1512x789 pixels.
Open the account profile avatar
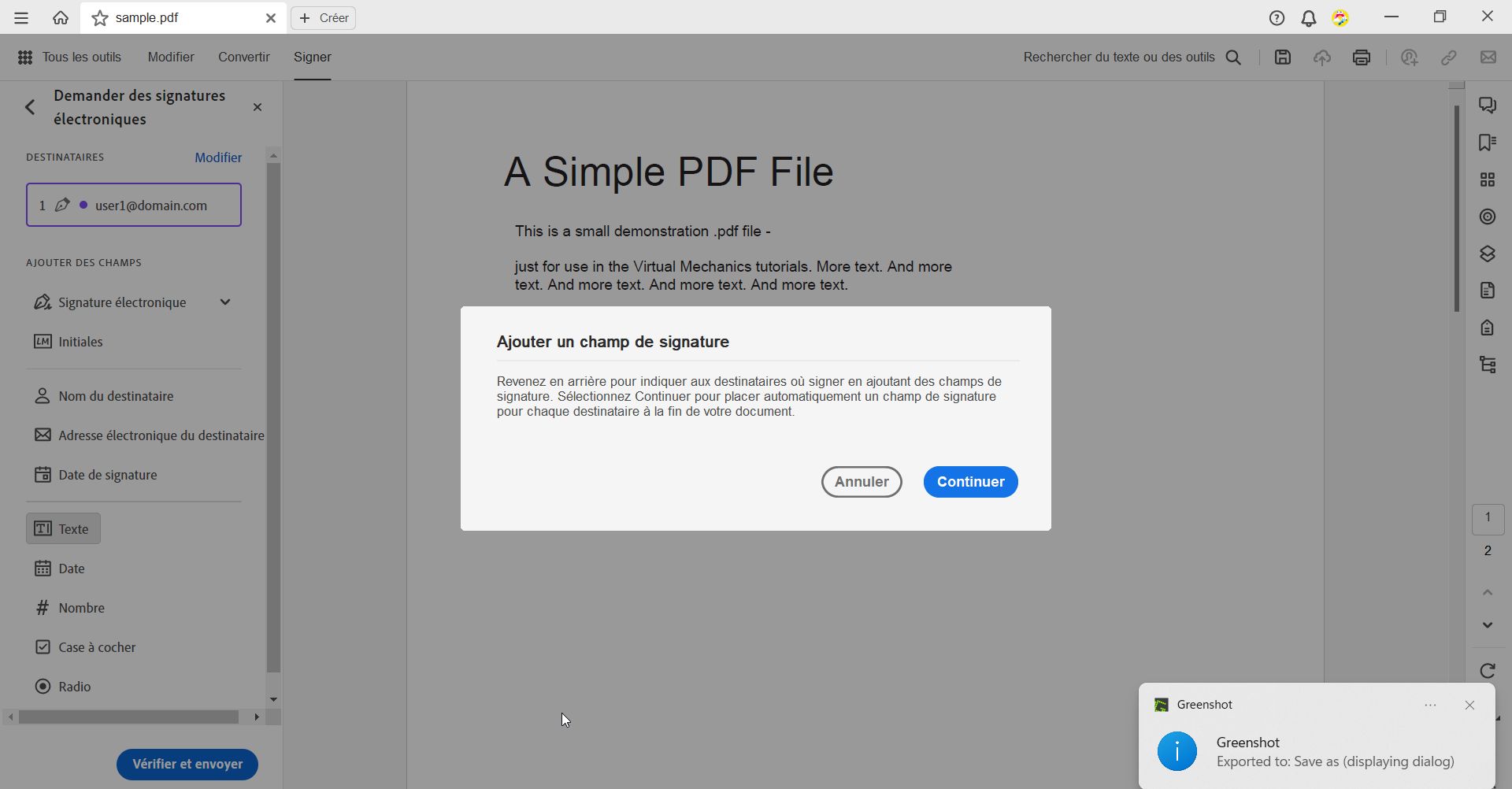[x=1340, y=18]
